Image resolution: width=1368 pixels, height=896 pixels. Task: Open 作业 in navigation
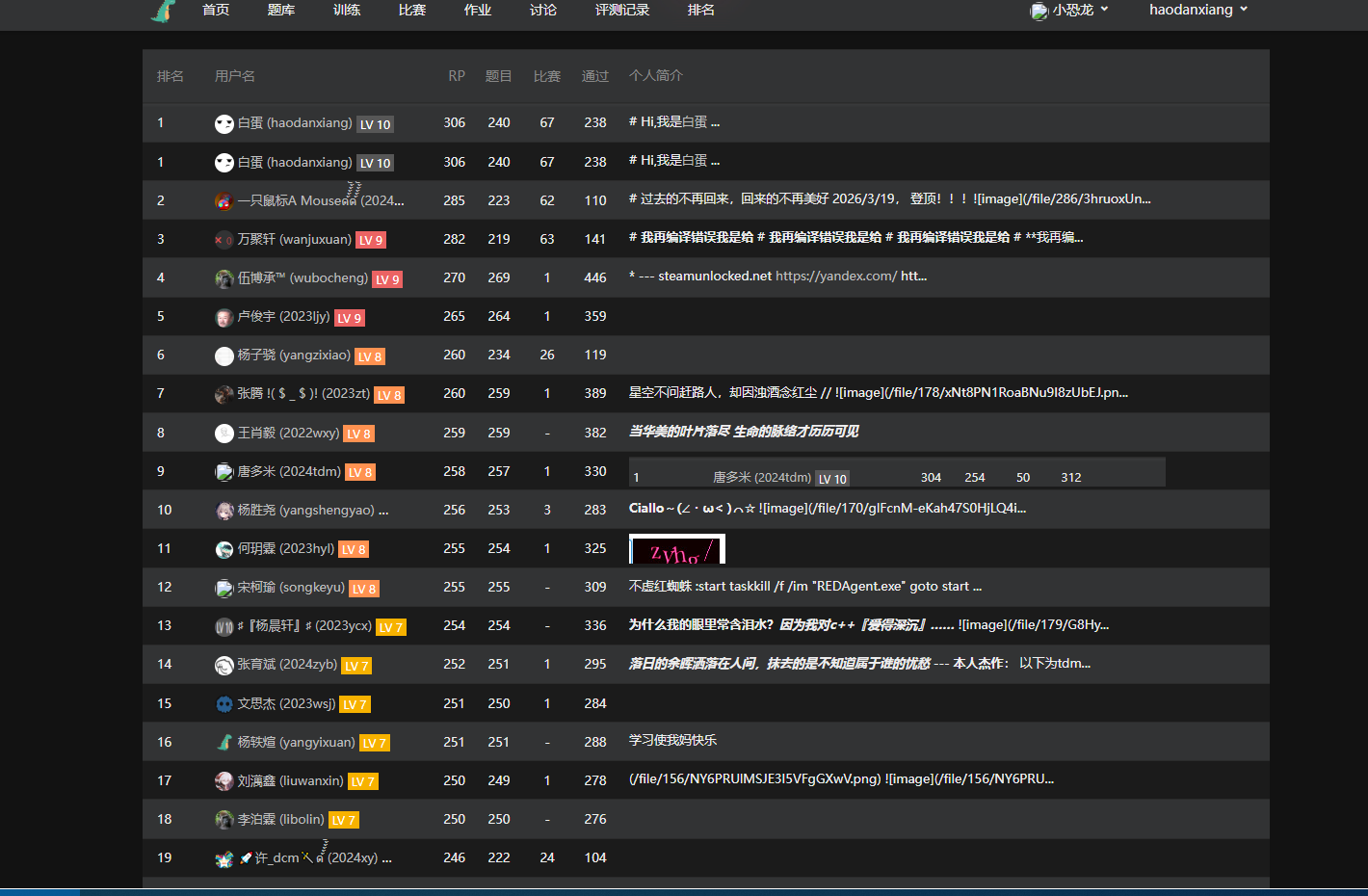478,10
